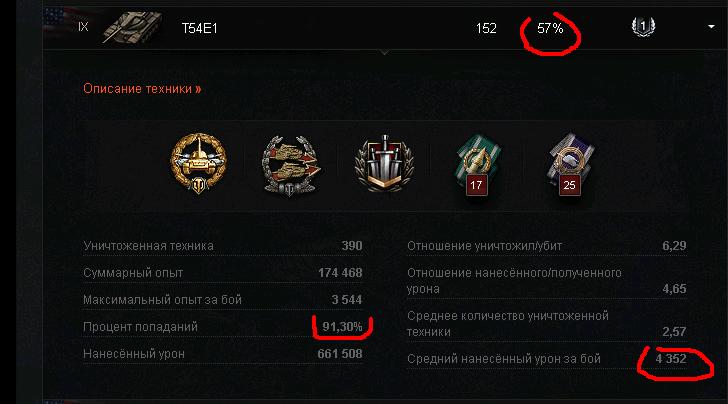Select the Отношение уничтожил/убит row
Viewport: 728px width, 404px height.
[546, 246]
